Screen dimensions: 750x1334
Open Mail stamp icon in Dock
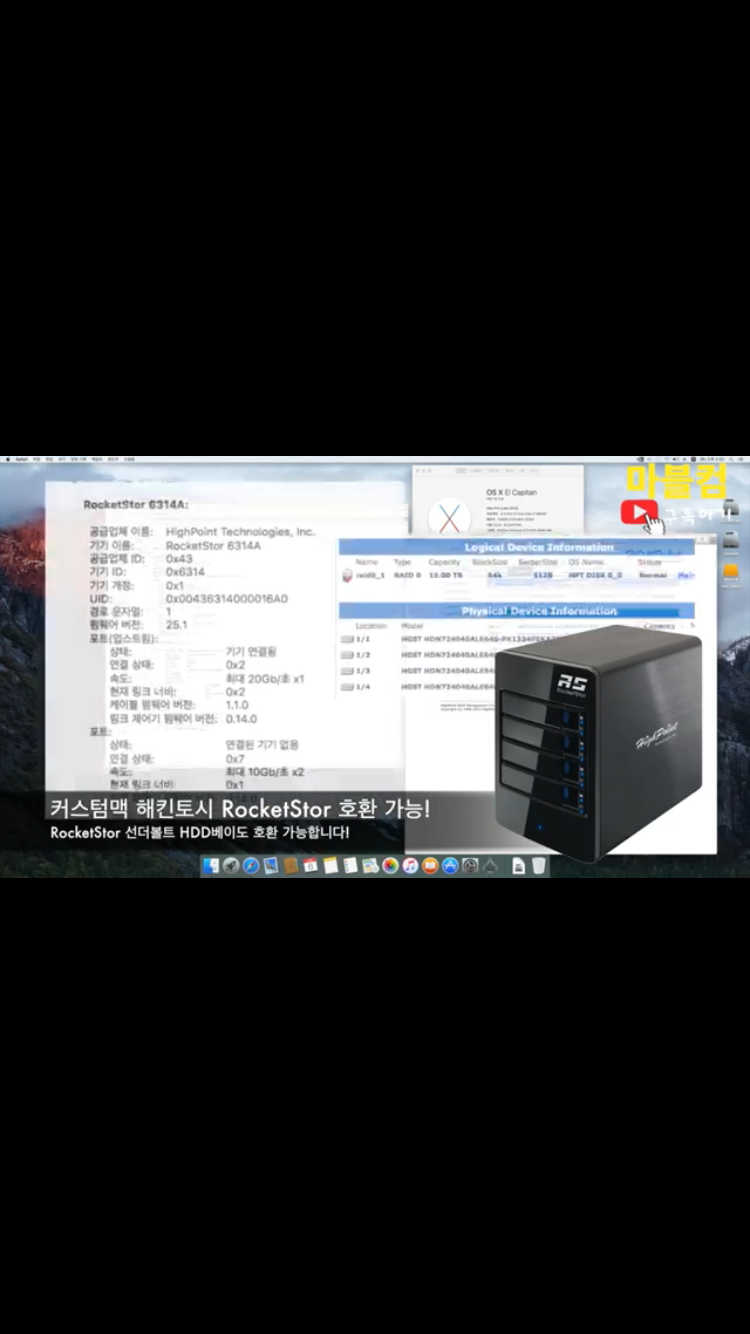[x=270, y=866]
